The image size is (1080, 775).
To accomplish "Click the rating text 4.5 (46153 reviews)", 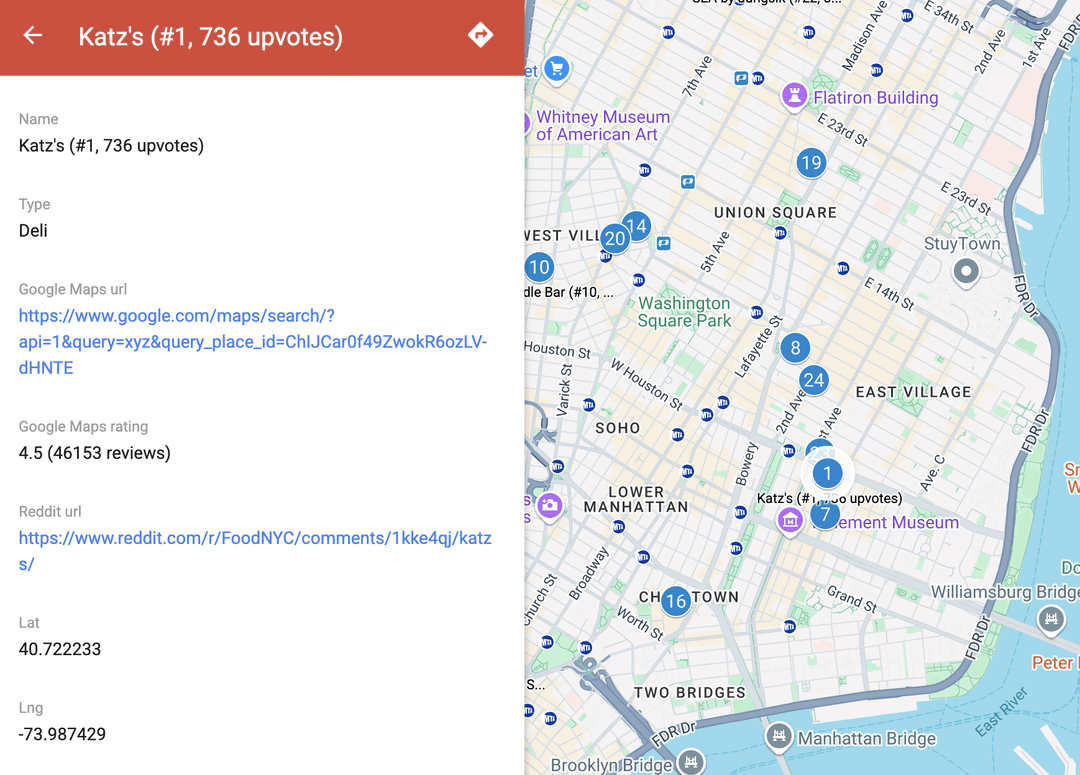I will tap(94, 453).
